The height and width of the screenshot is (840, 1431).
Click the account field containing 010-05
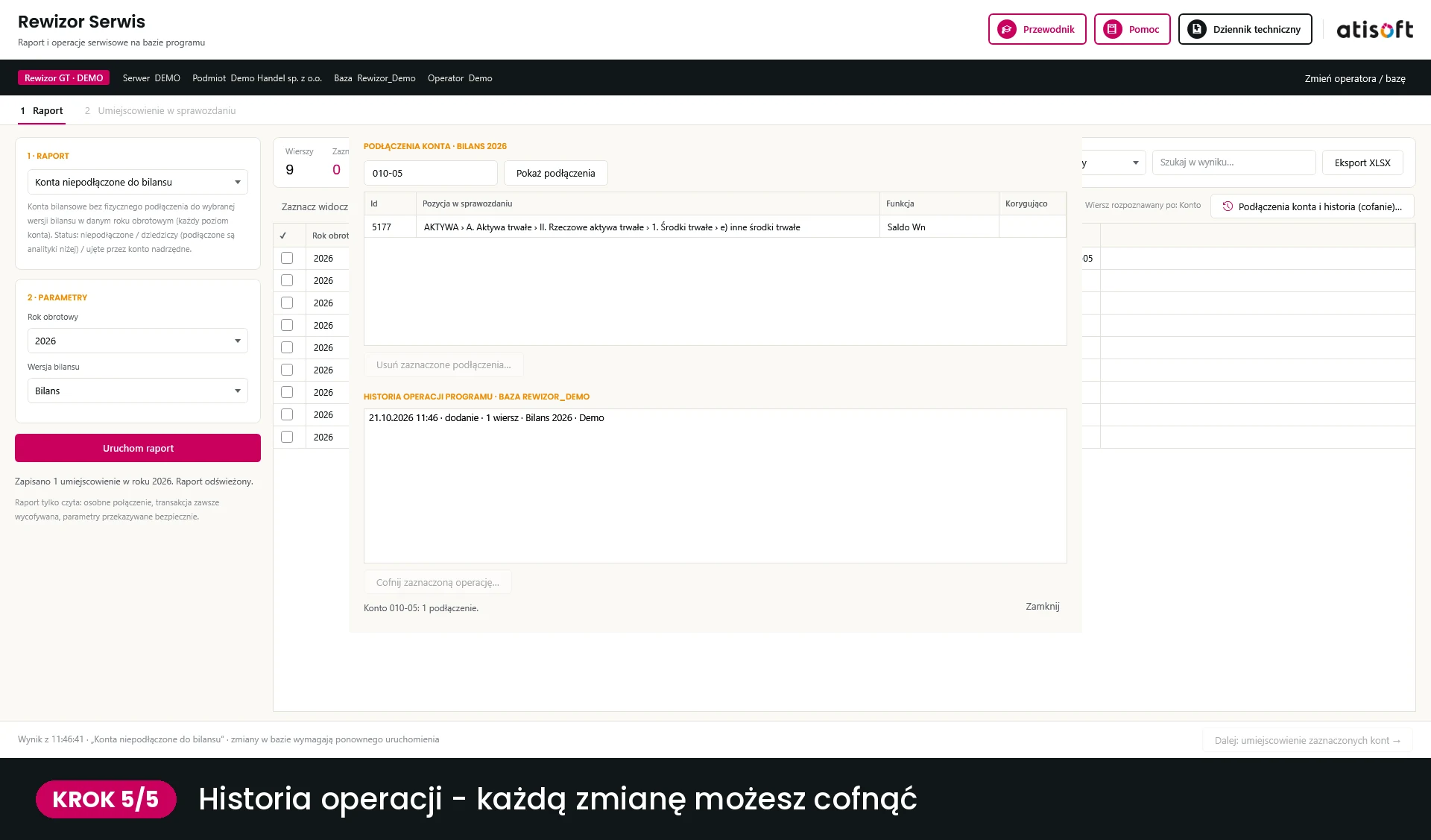click(x=431, y=173)
